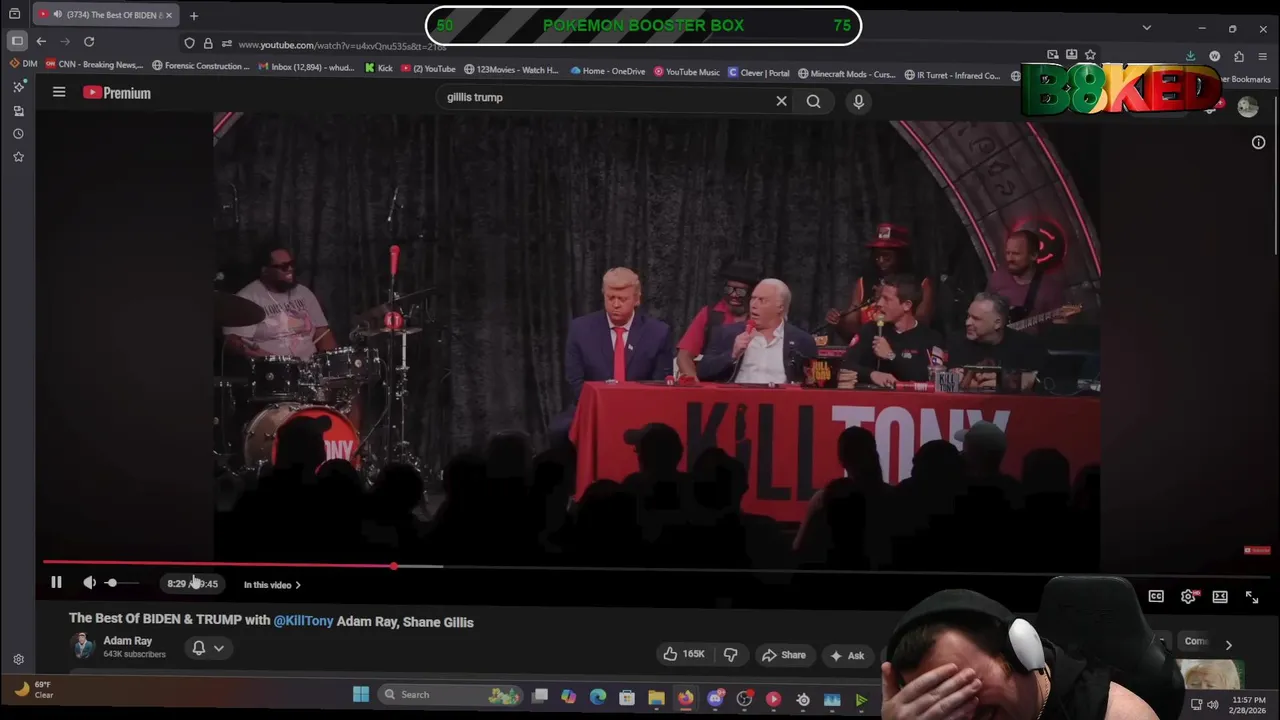Go back with the browser back arrow
This screenshot has height=720, width=1280.
coord(41,41)
